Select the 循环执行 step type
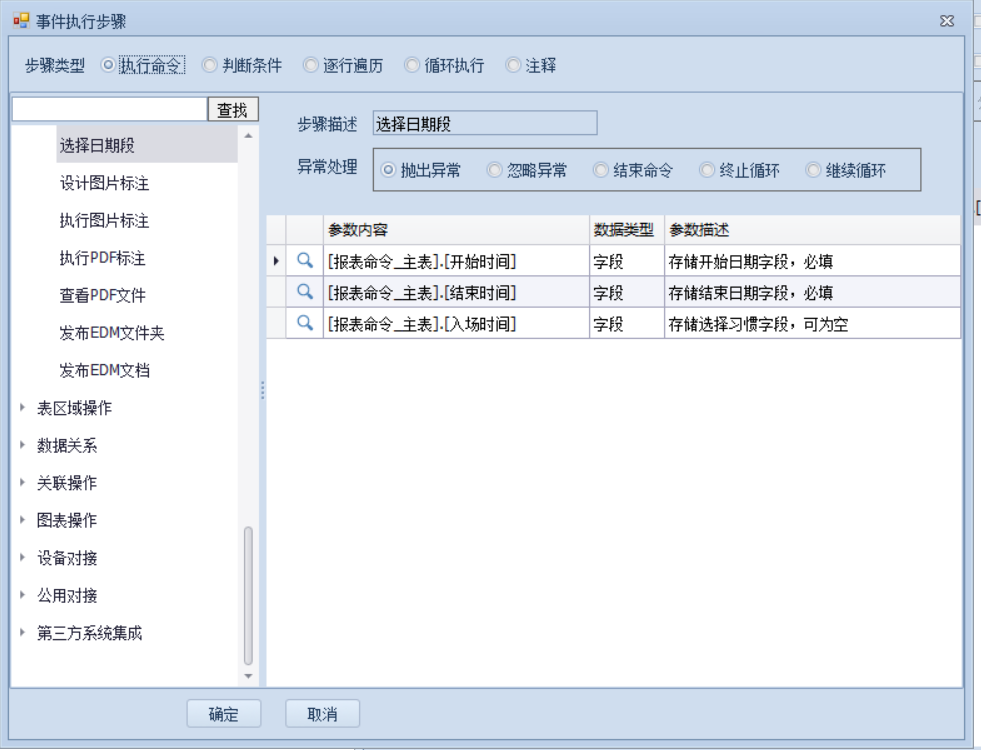The image size is (981, 750). coord(412,65)
